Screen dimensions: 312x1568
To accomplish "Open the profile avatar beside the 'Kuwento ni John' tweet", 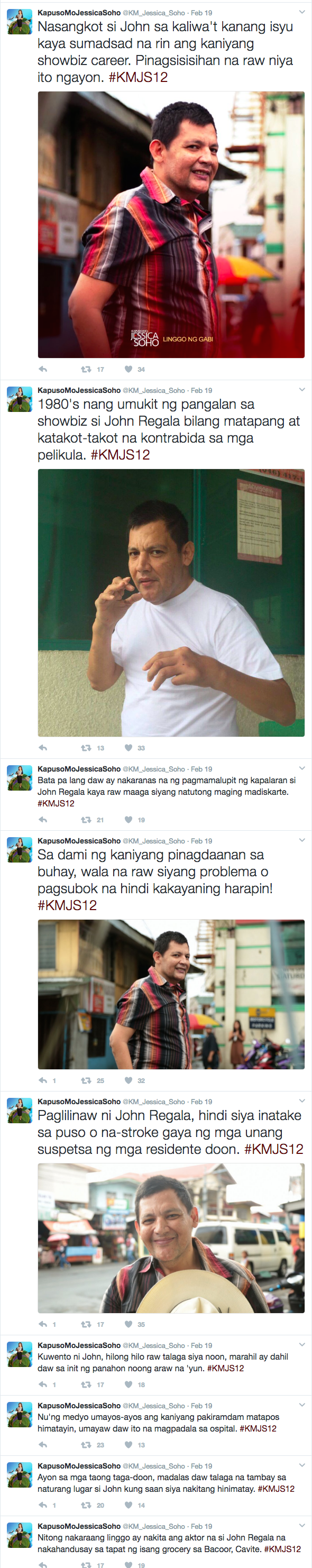I will tap(20, 1353).
